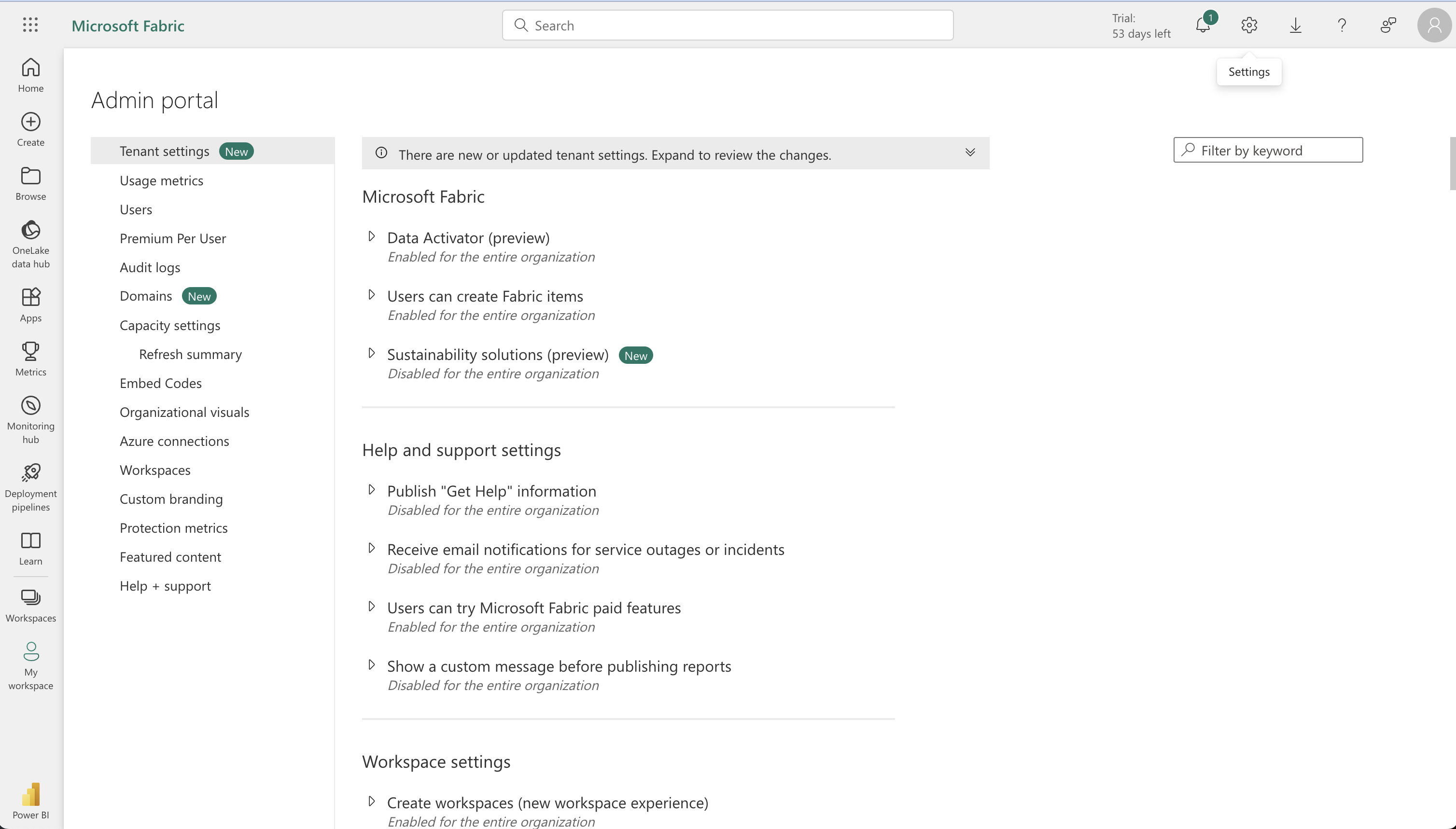Viewport: 1456px width, 829px height.
Task: Open the user account avatar
Action: click(x=1434, y=25)
